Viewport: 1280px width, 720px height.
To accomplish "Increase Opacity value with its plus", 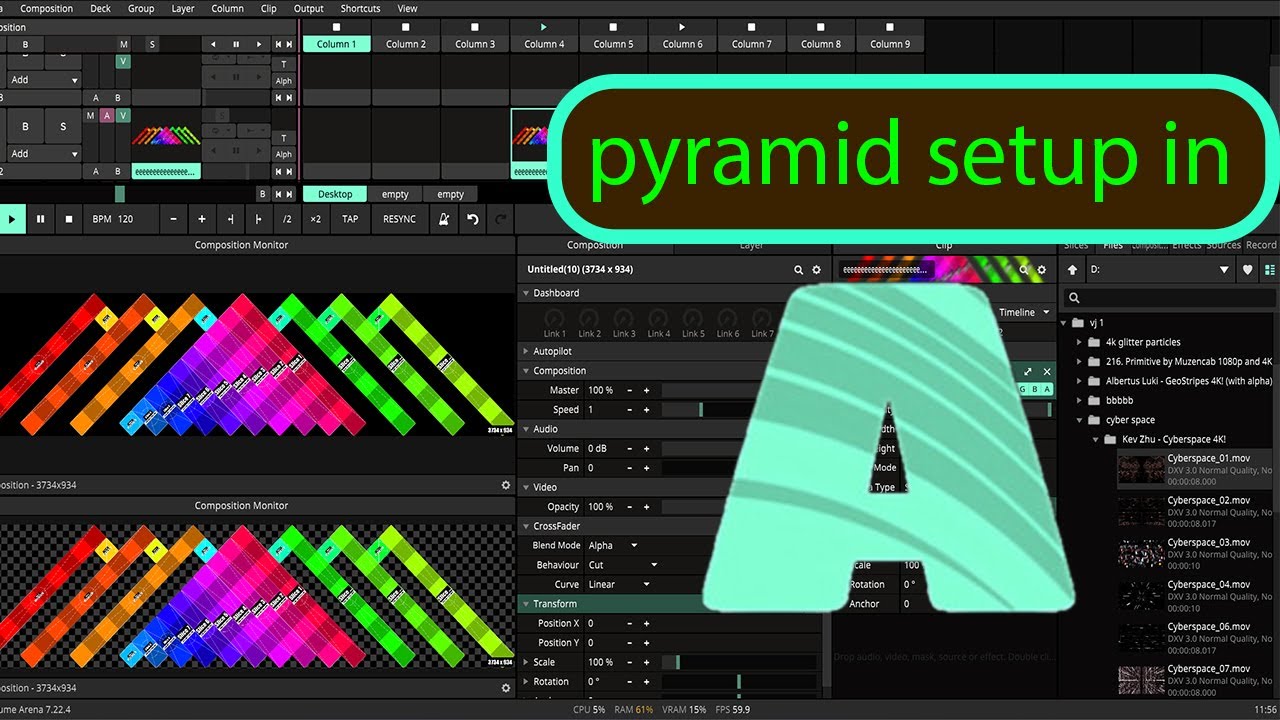I will (646, 507).
